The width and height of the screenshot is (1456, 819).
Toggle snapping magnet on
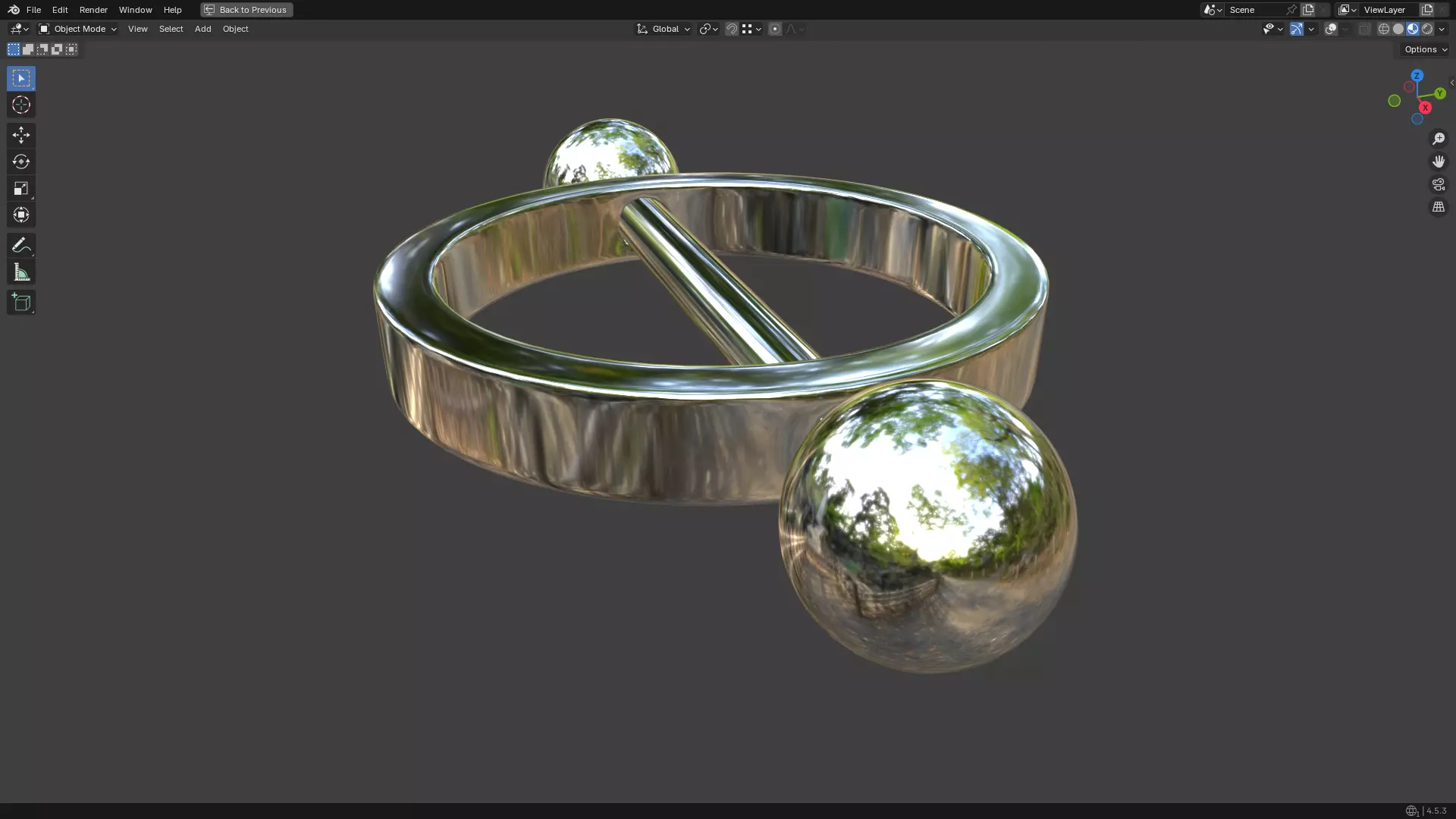point(732,29)
